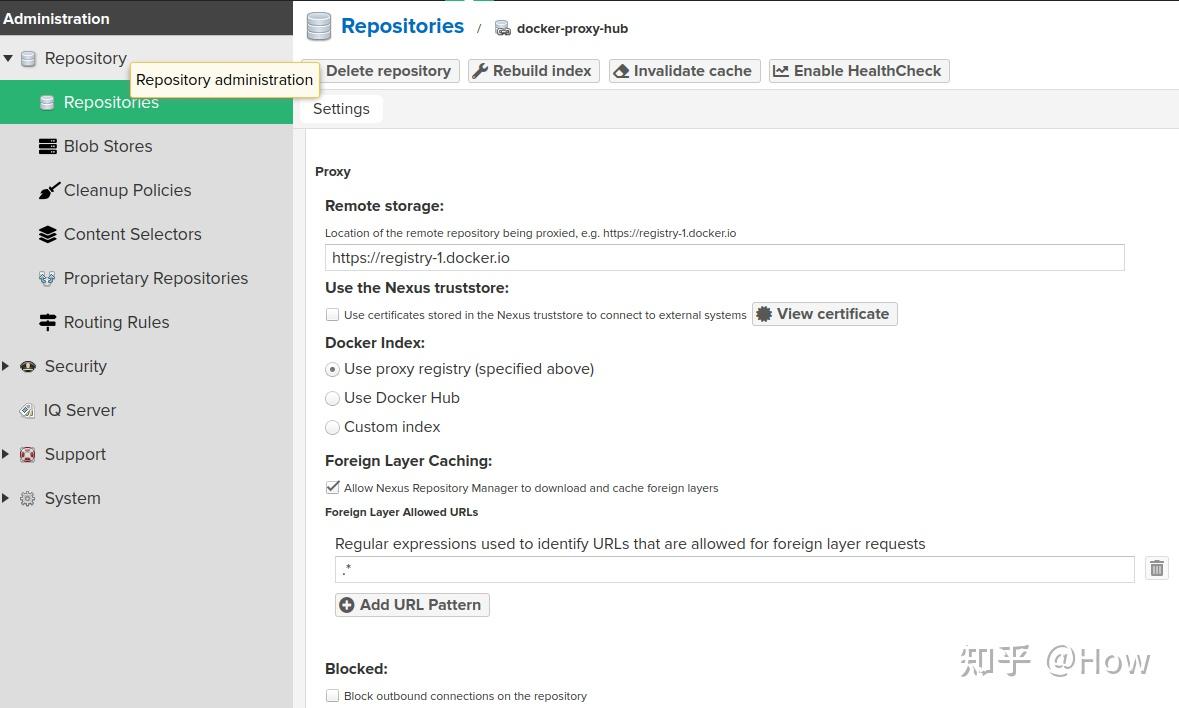Click the large Repositories database icon
1179x708 pixels.
click(x=319, y=27)
